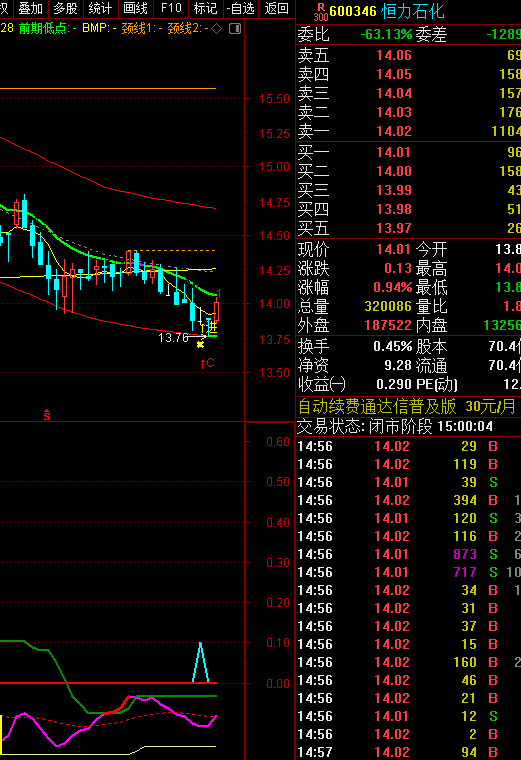This screenshot has height=760, width=521.
Task: Toggle the panel icon next to the diamond
Action: [x=235, y=29]
